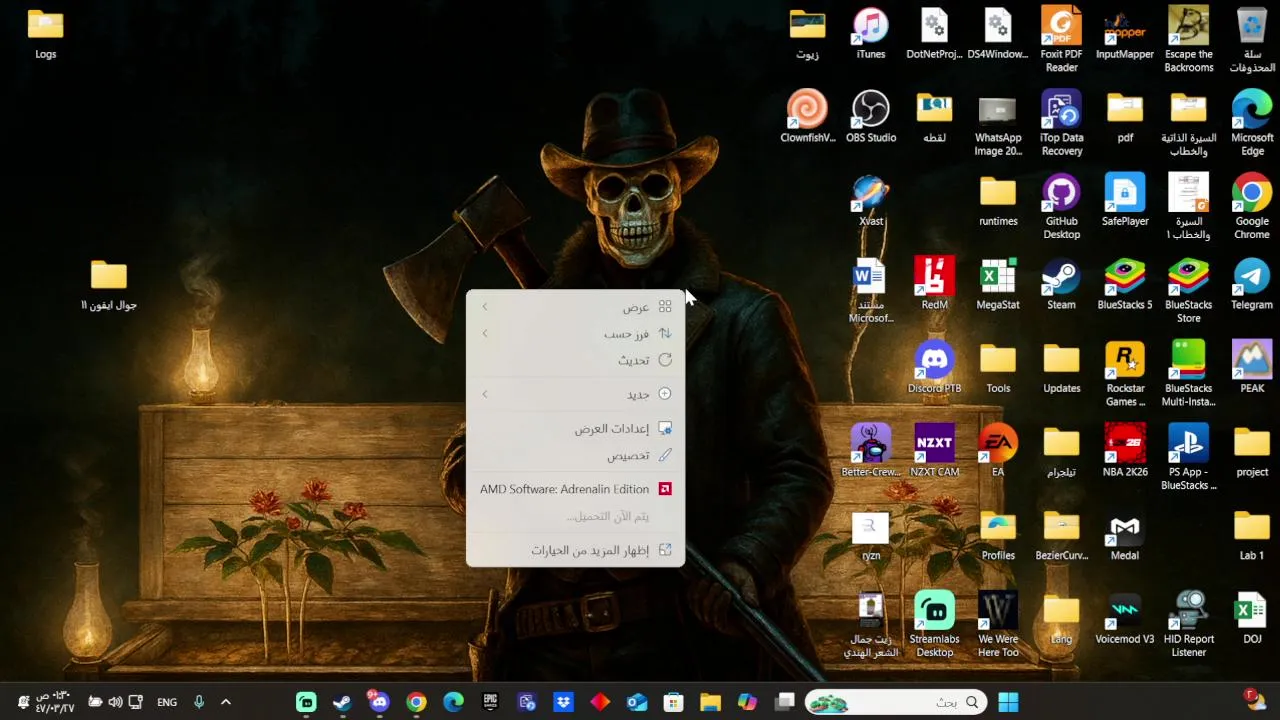Open the Windows Start button

pyautogui.click(x=1008, y=702)
